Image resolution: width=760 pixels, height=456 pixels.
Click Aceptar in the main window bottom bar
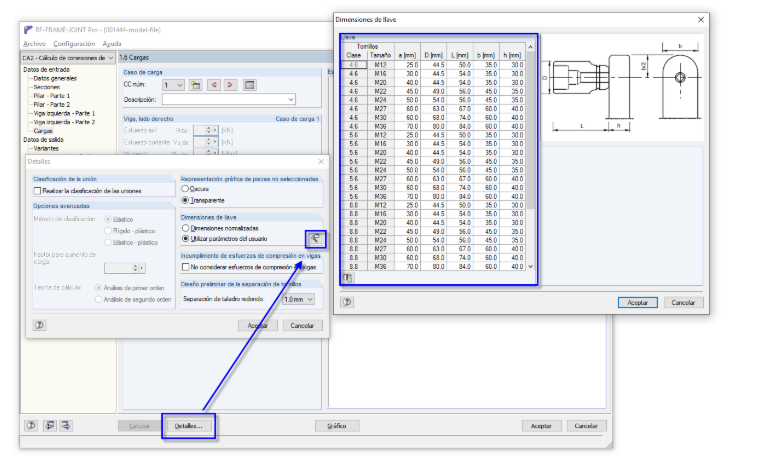tap(541, 426)
